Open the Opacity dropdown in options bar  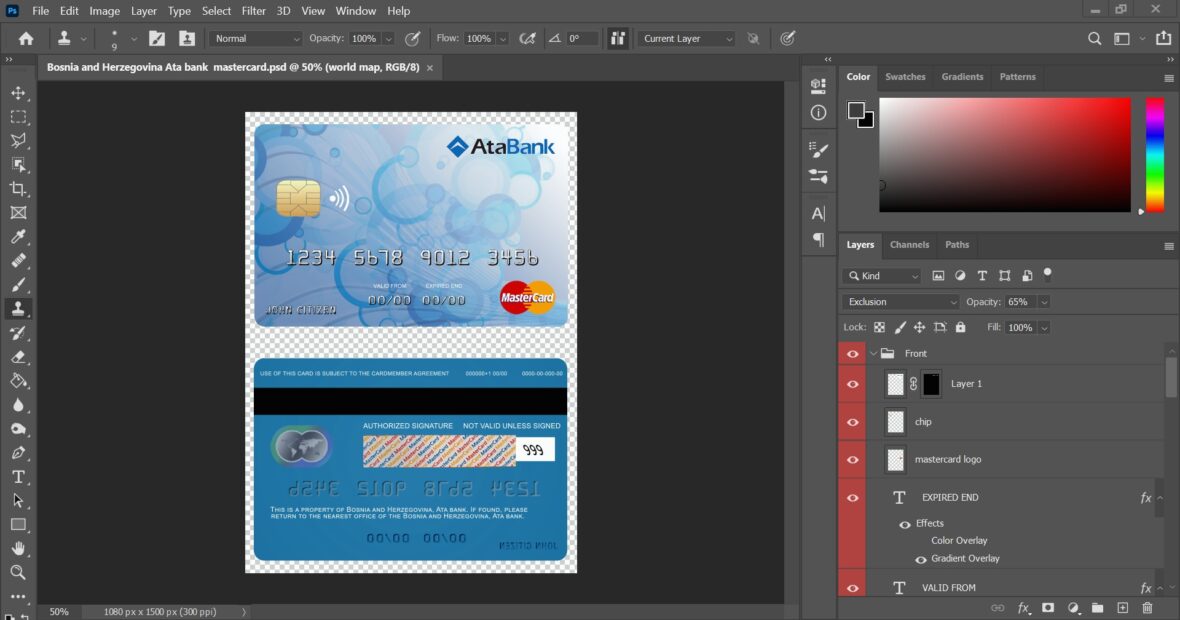388,38
